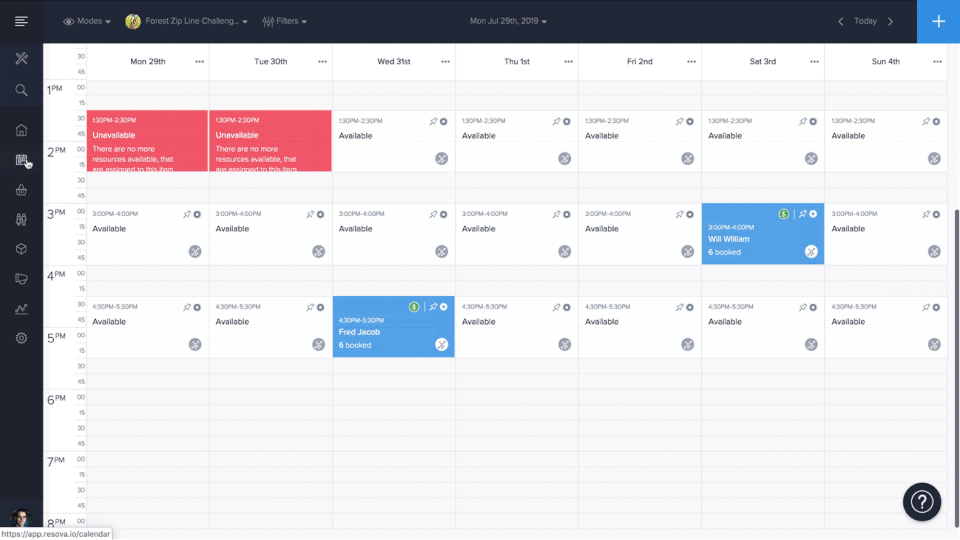Open the Unavailable slot on Mon 29th
This screenshot has width=960, height=540.
[148, 141]
